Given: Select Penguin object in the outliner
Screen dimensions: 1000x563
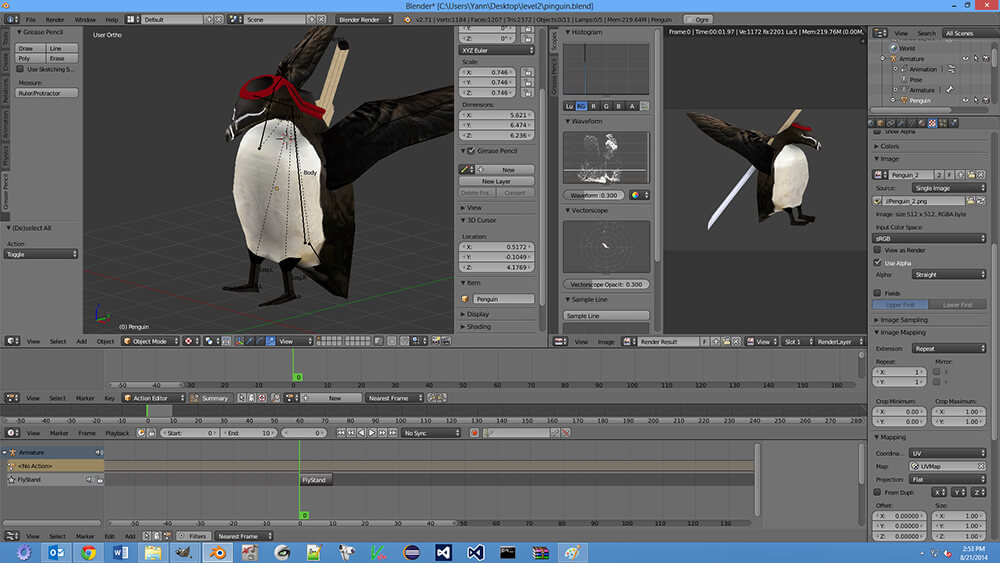Looking at the screenshot, I should [920, 100].
